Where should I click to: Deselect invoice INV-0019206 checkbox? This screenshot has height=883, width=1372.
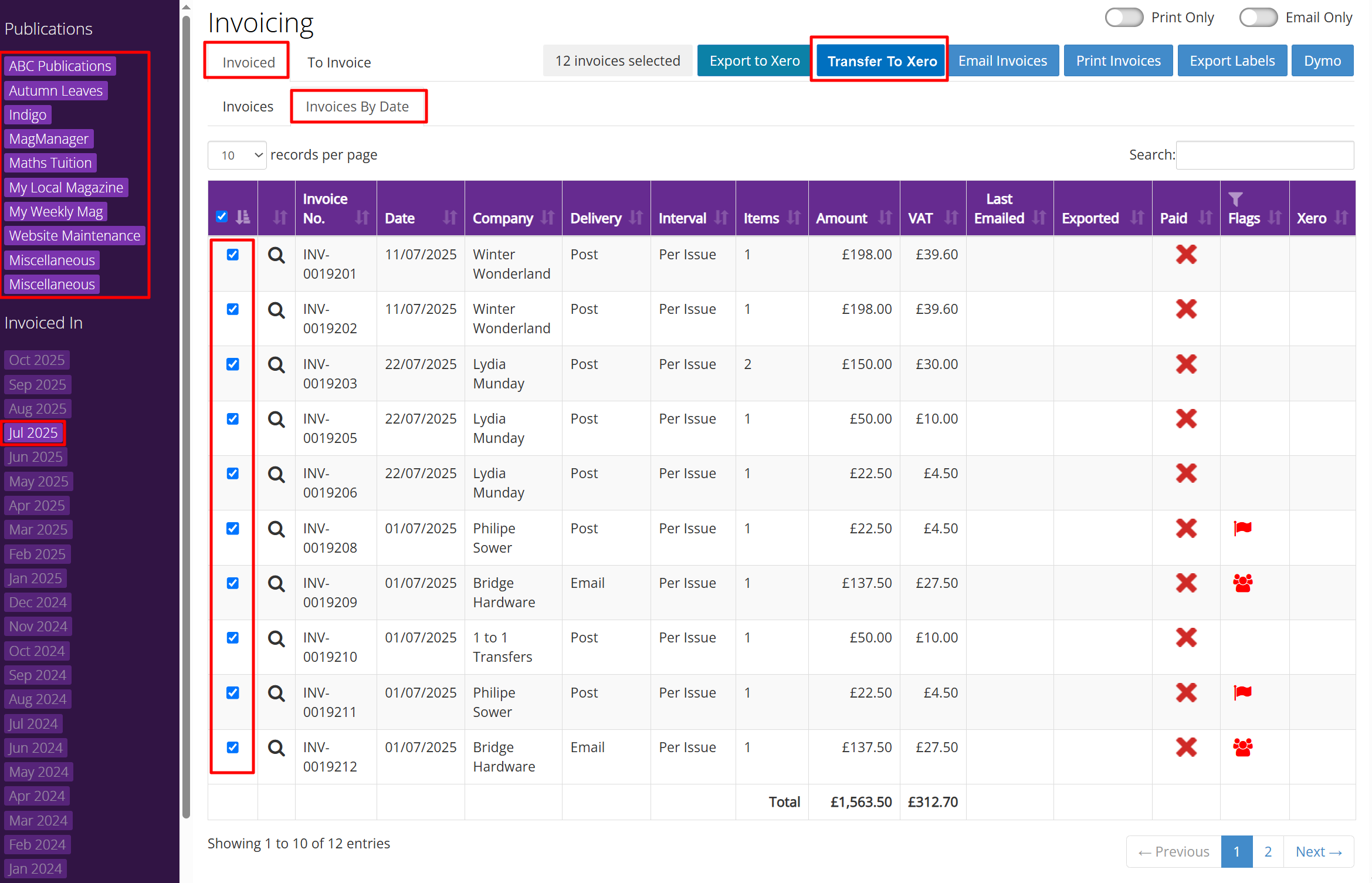pos(233,473)
